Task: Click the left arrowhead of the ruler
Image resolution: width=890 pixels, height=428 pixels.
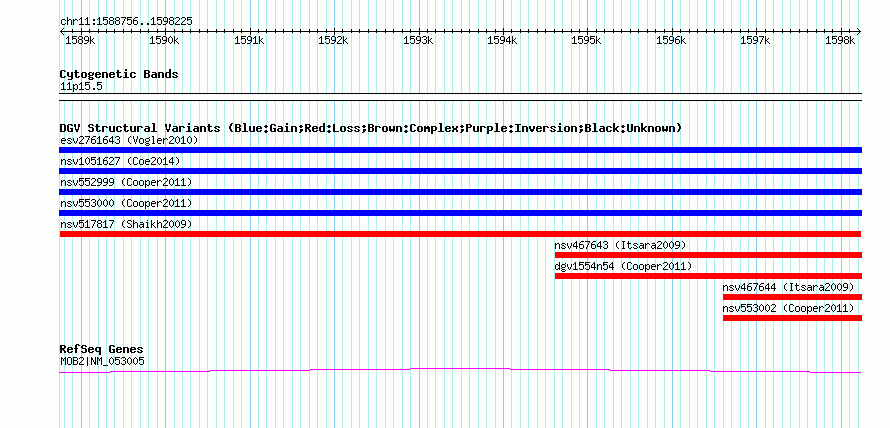Action: pyautogui.click(x=63, y=31)
